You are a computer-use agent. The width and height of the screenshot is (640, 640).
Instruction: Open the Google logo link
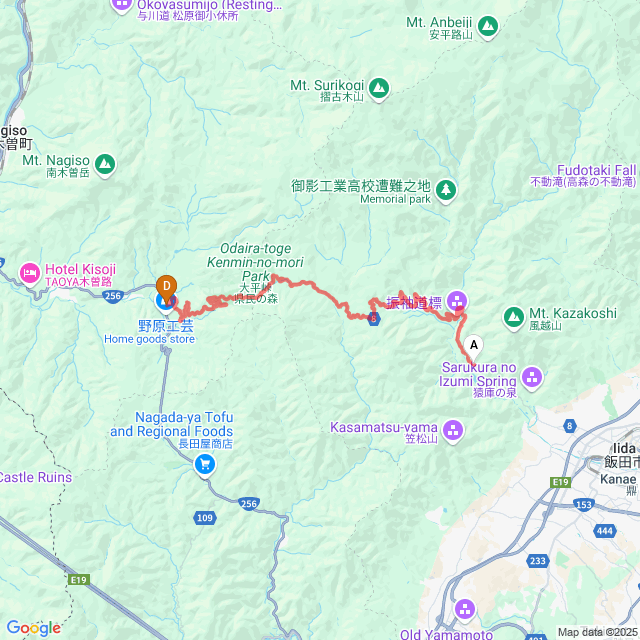(x=33, y=628)
